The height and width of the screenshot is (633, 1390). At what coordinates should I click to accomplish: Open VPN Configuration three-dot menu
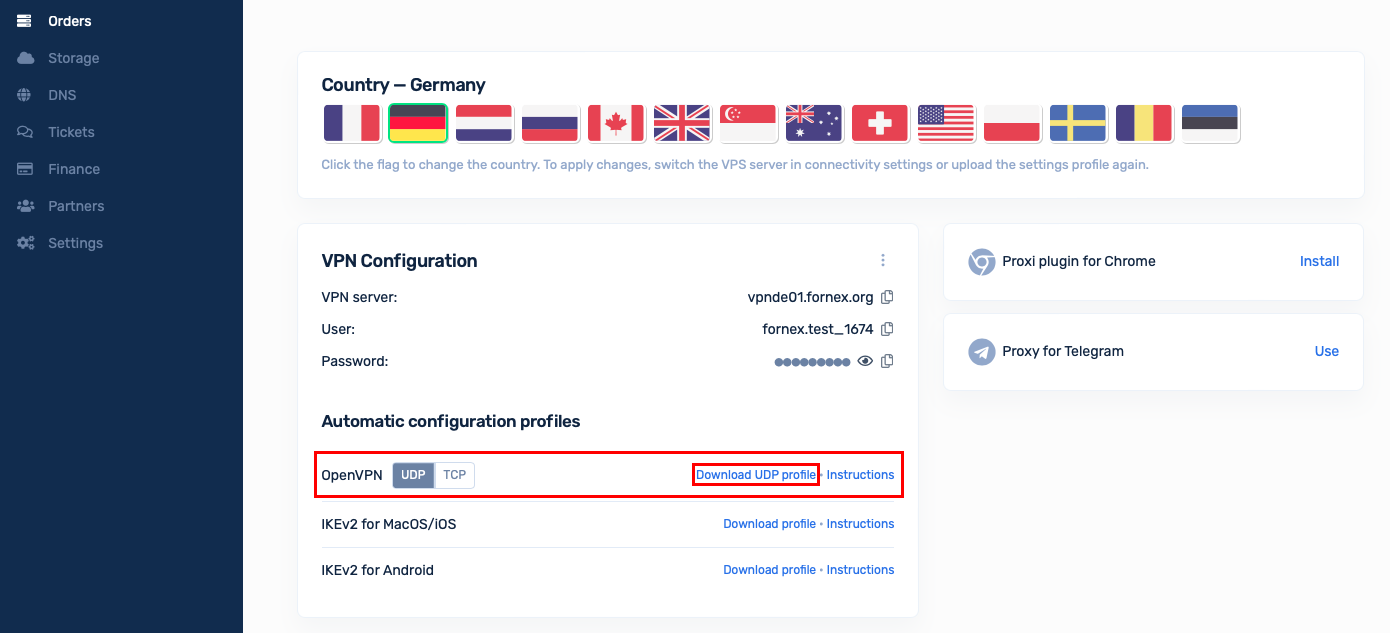pos(883,260)
